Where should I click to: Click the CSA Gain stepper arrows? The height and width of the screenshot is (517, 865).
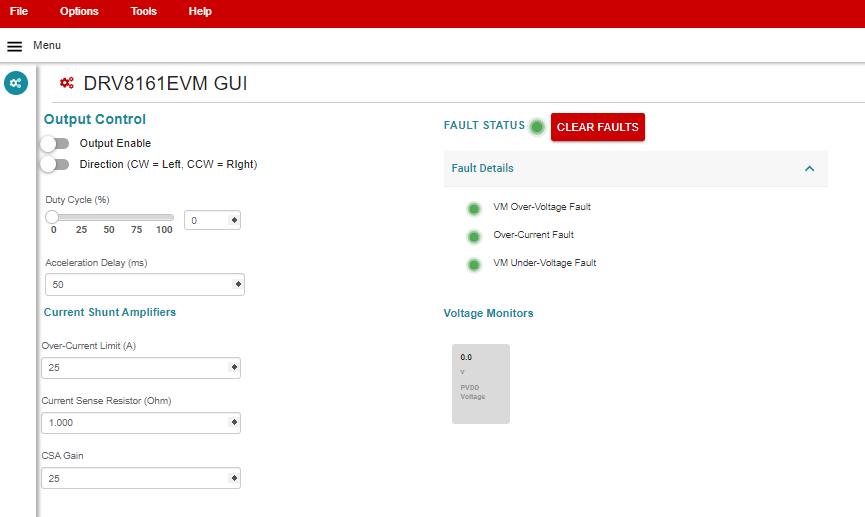(x=234, y=479)
